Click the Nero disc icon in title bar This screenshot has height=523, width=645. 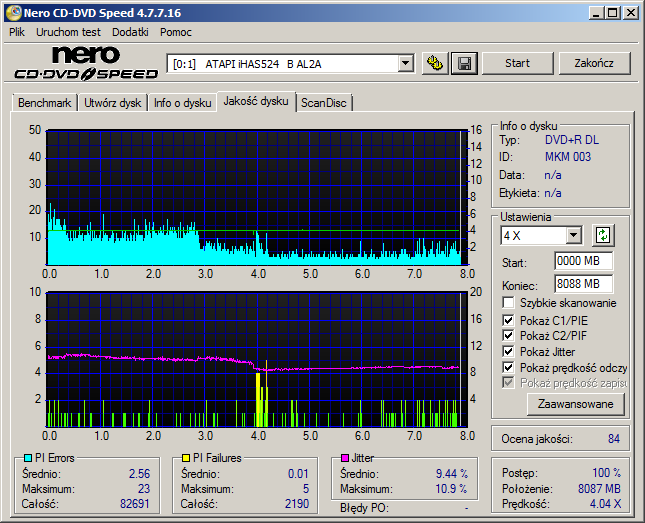pos(13,13)
